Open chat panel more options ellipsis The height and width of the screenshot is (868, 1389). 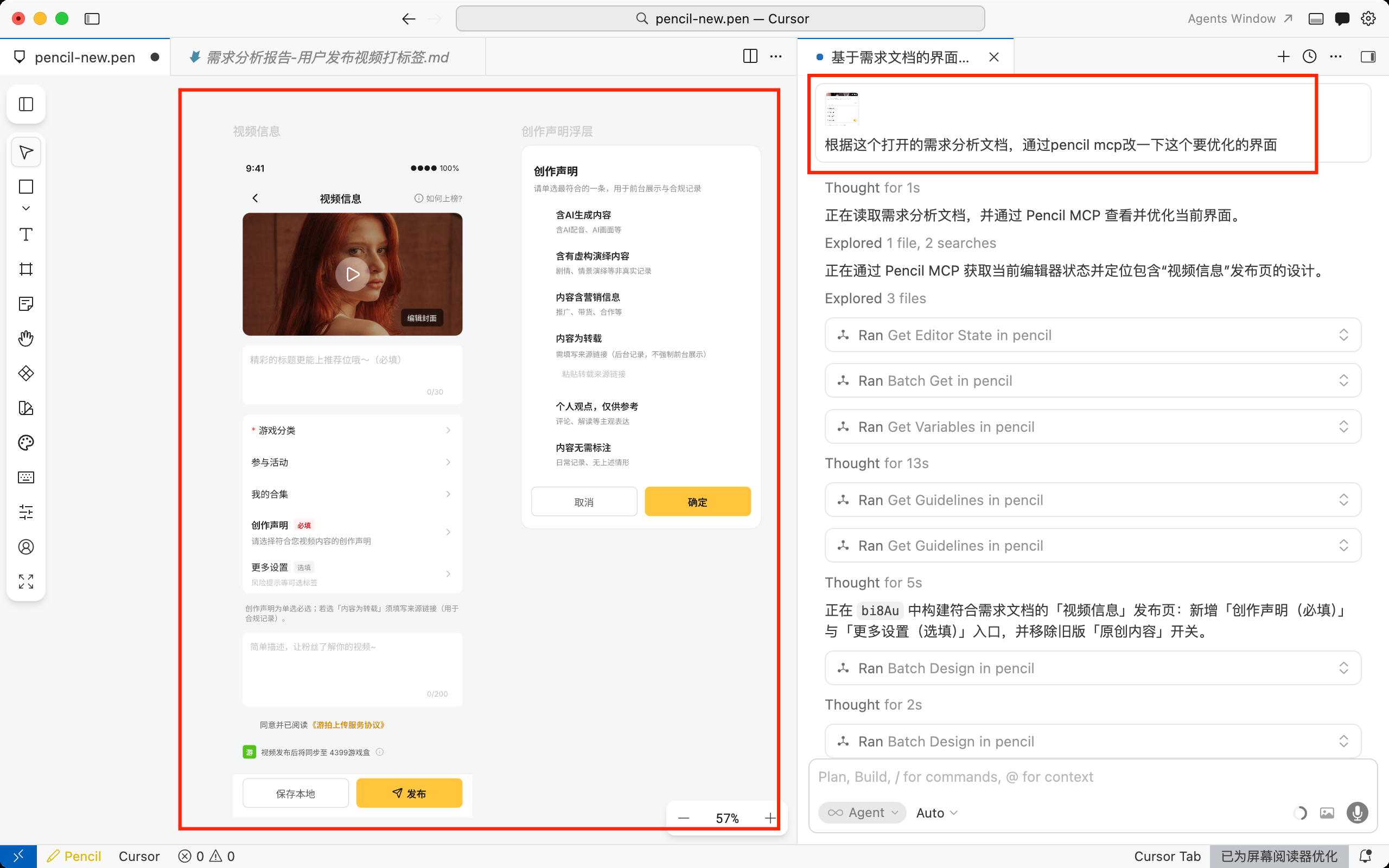point(1336,56)
